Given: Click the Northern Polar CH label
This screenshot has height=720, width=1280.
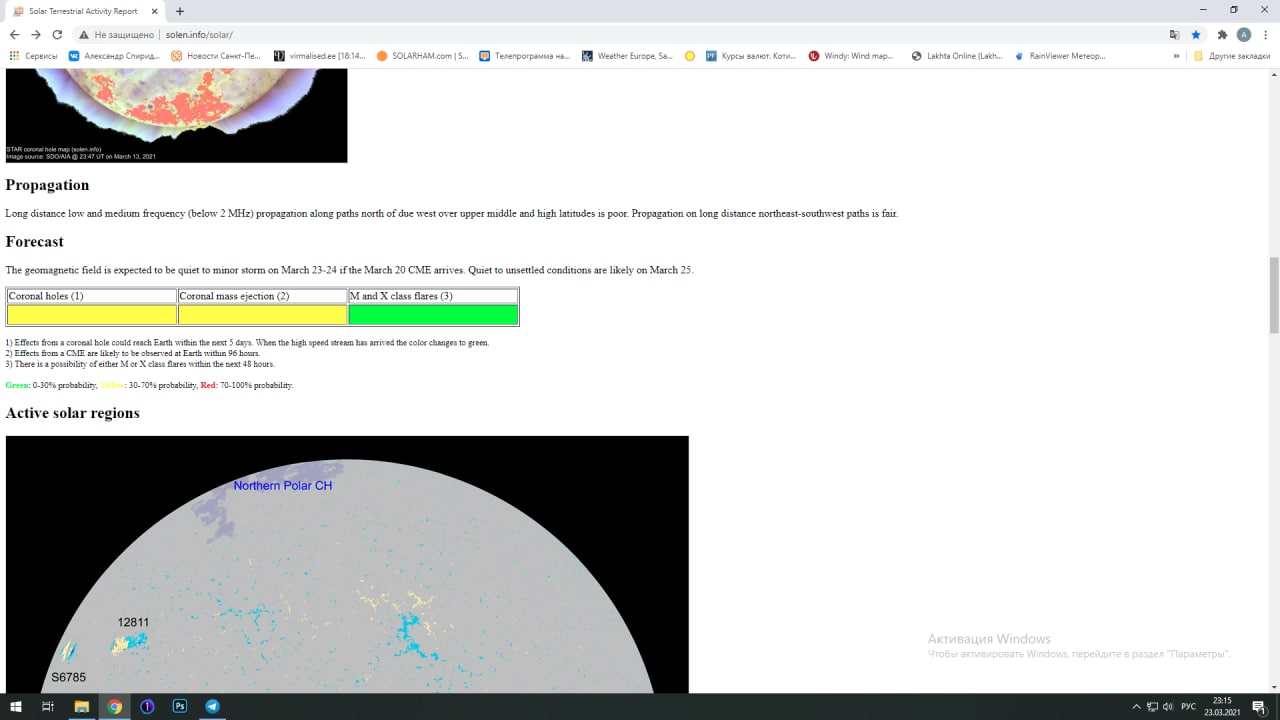Looking at the screenshot, I should [x=283, y=486].
